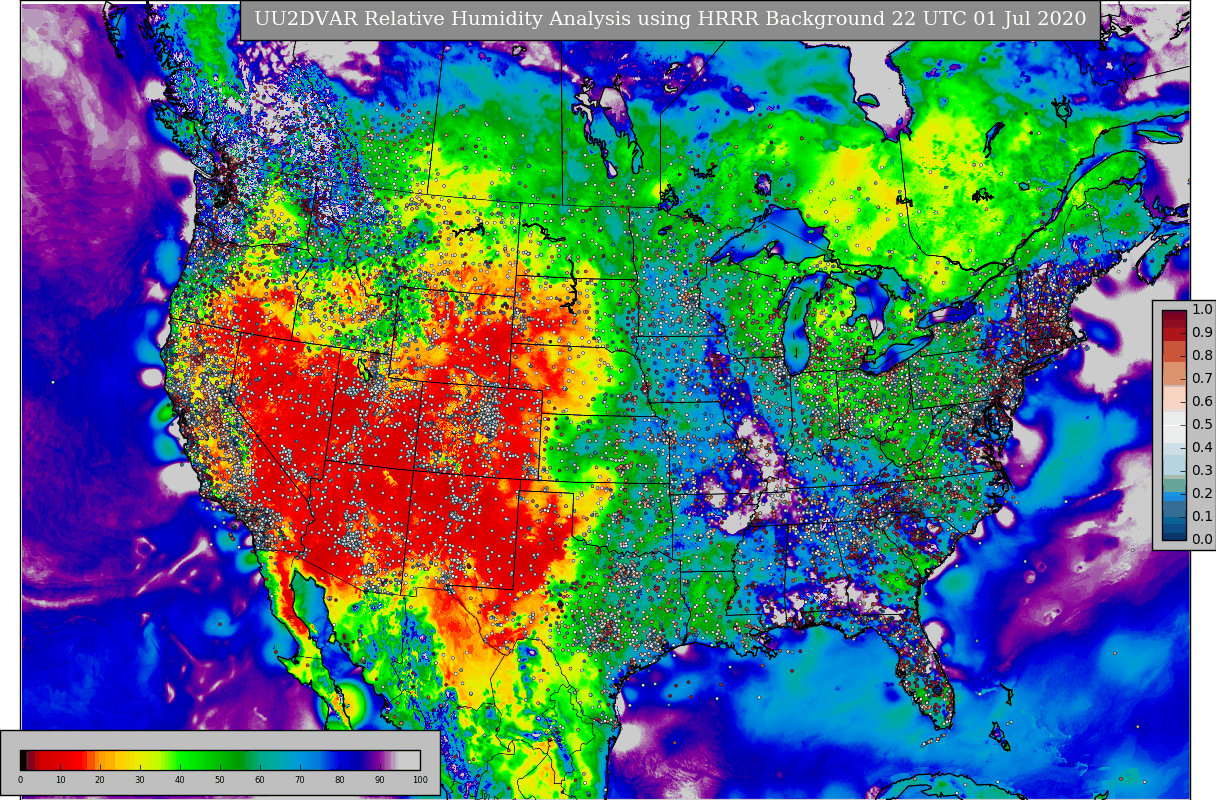Click the 0.1 label on the vertical colorbar
The height and width of the screenshot is (800, 1216).
click(x=1202, y=516)
